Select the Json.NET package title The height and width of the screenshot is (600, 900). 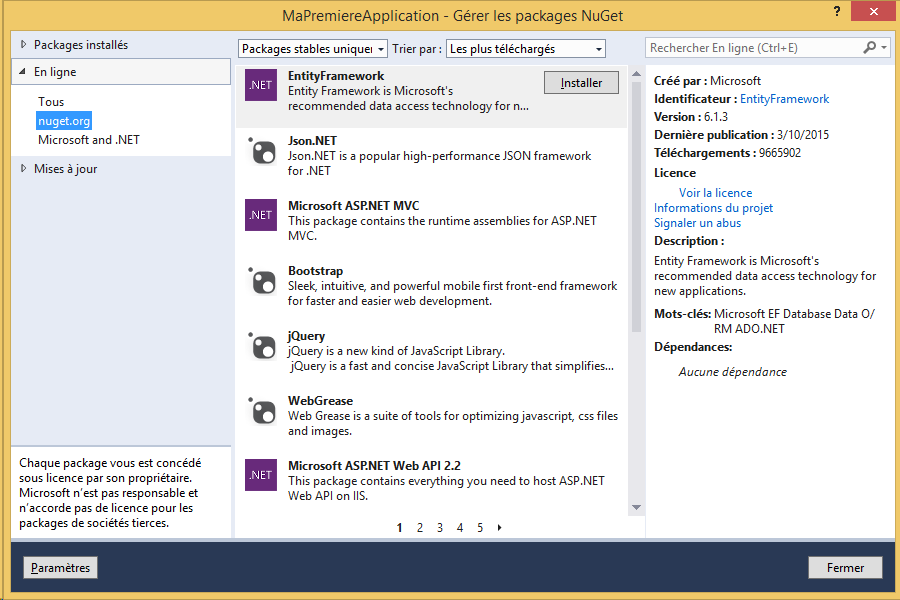(x=312, y=141)
